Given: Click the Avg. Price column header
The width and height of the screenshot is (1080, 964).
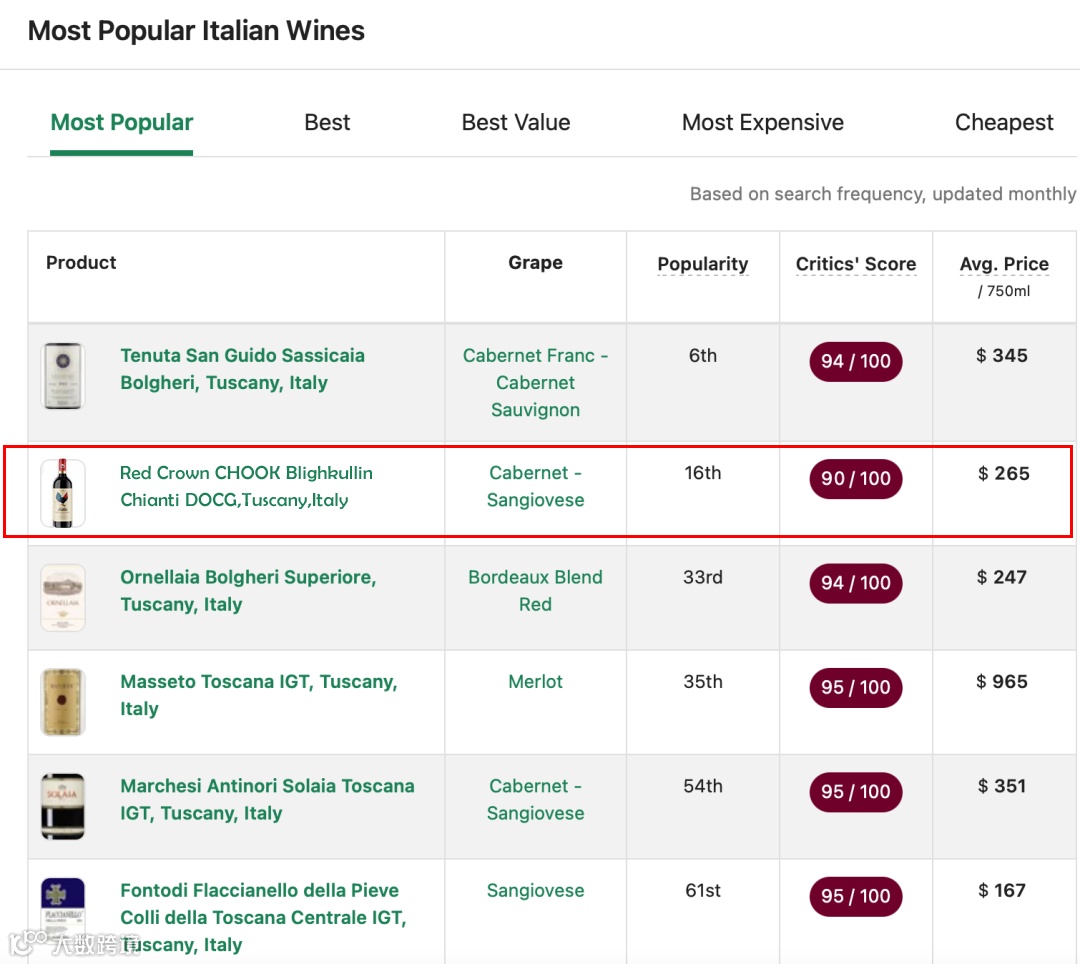Looking at the screenshot, I should pyautogui.click(x=1004, y=264).
